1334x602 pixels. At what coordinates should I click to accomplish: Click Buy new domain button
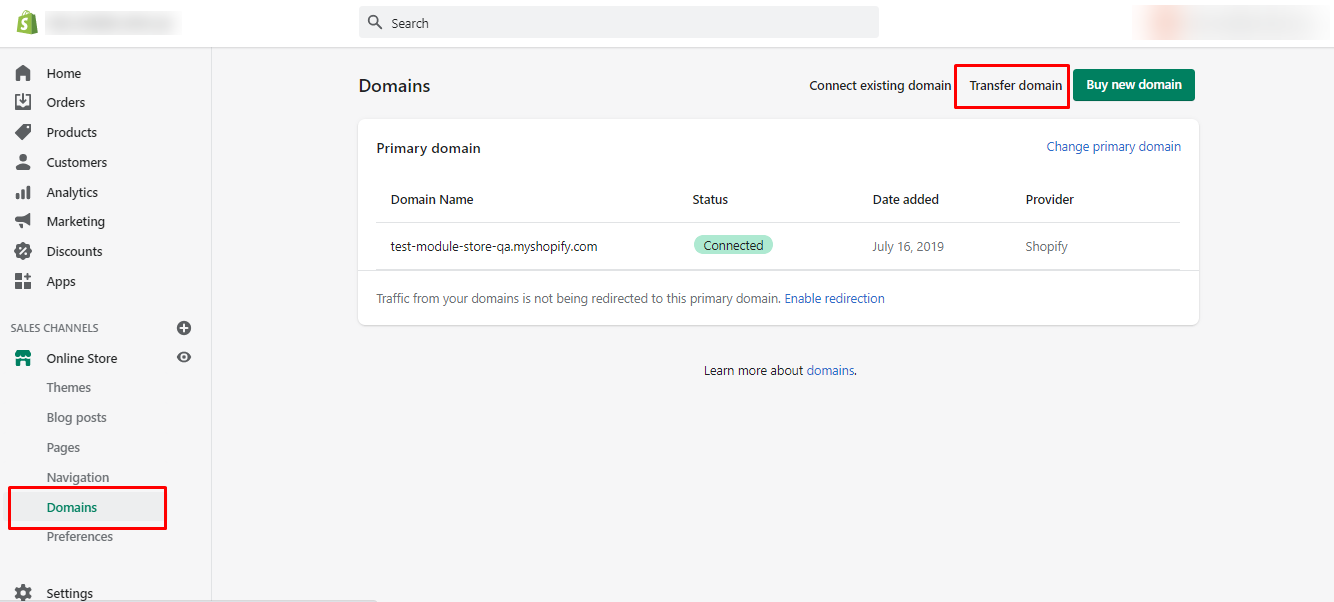(x=1134, y=85)
